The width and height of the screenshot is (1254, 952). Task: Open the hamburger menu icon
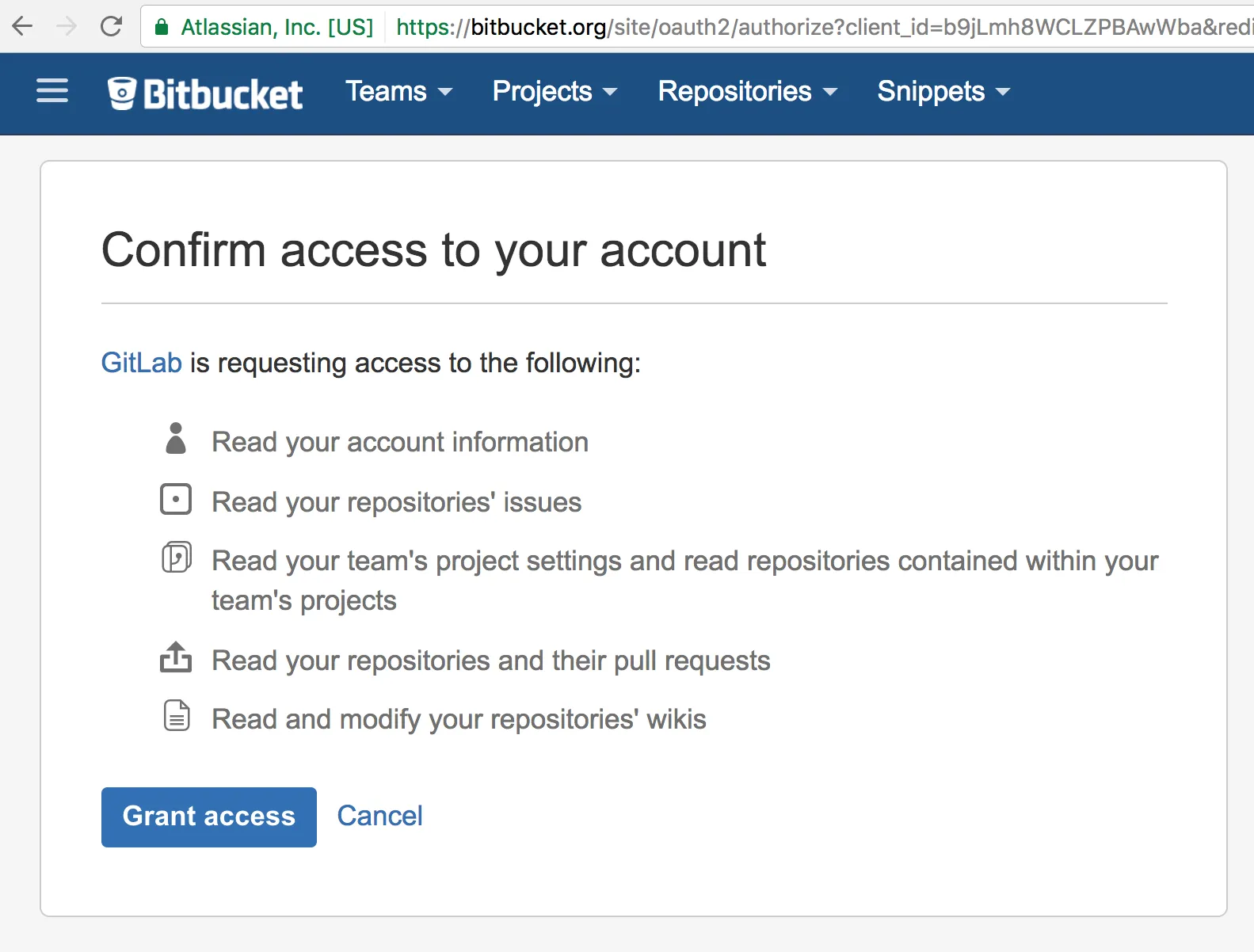[x=52, y=91]
